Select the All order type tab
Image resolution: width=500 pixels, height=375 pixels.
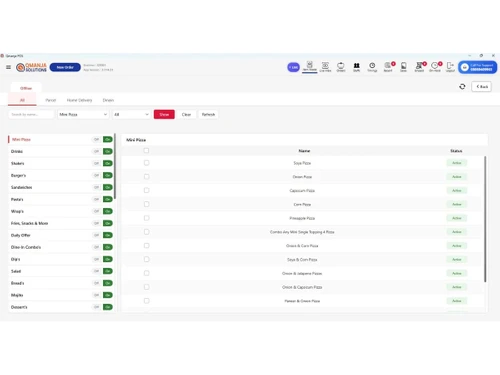(x=22, y=100)
